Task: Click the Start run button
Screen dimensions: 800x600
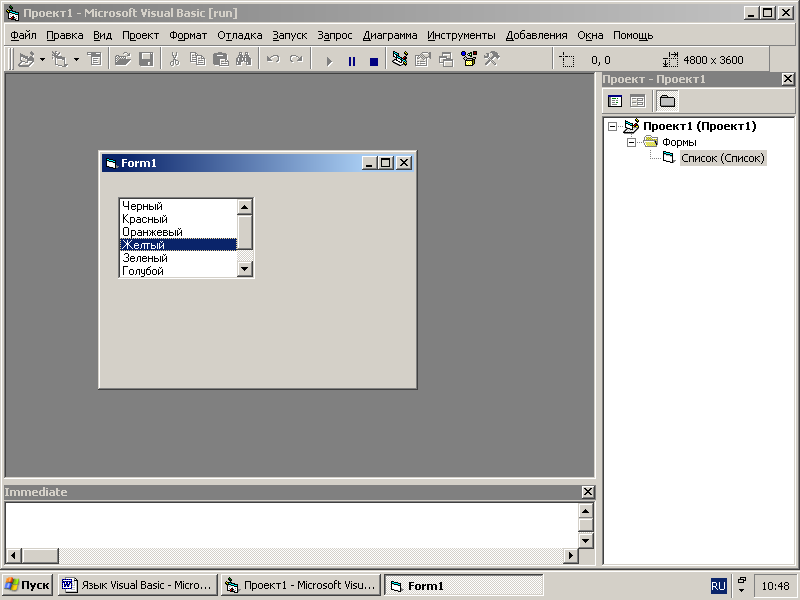Action: (329, 61)
